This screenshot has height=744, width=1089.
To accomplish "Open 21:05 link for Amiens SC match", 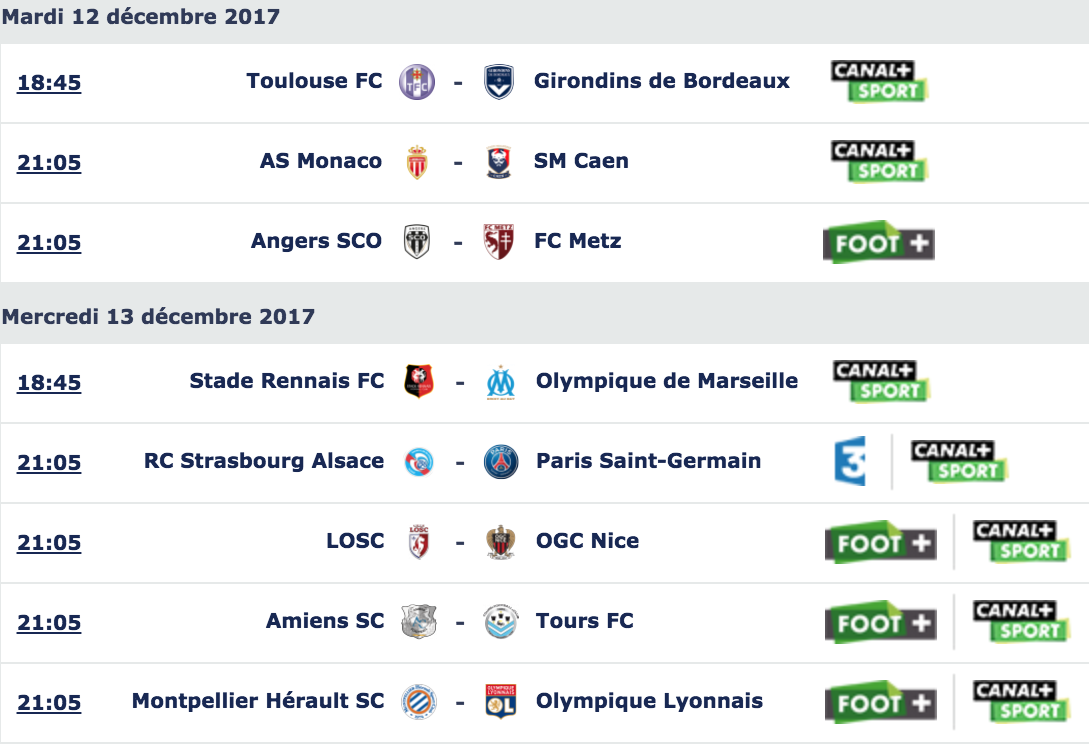I will tap(49, 622).
